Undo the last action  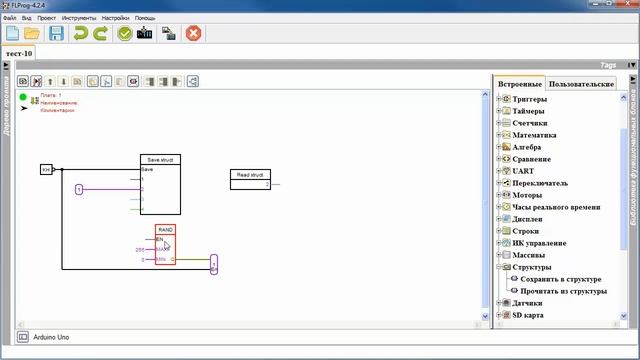tap(80, 33)
